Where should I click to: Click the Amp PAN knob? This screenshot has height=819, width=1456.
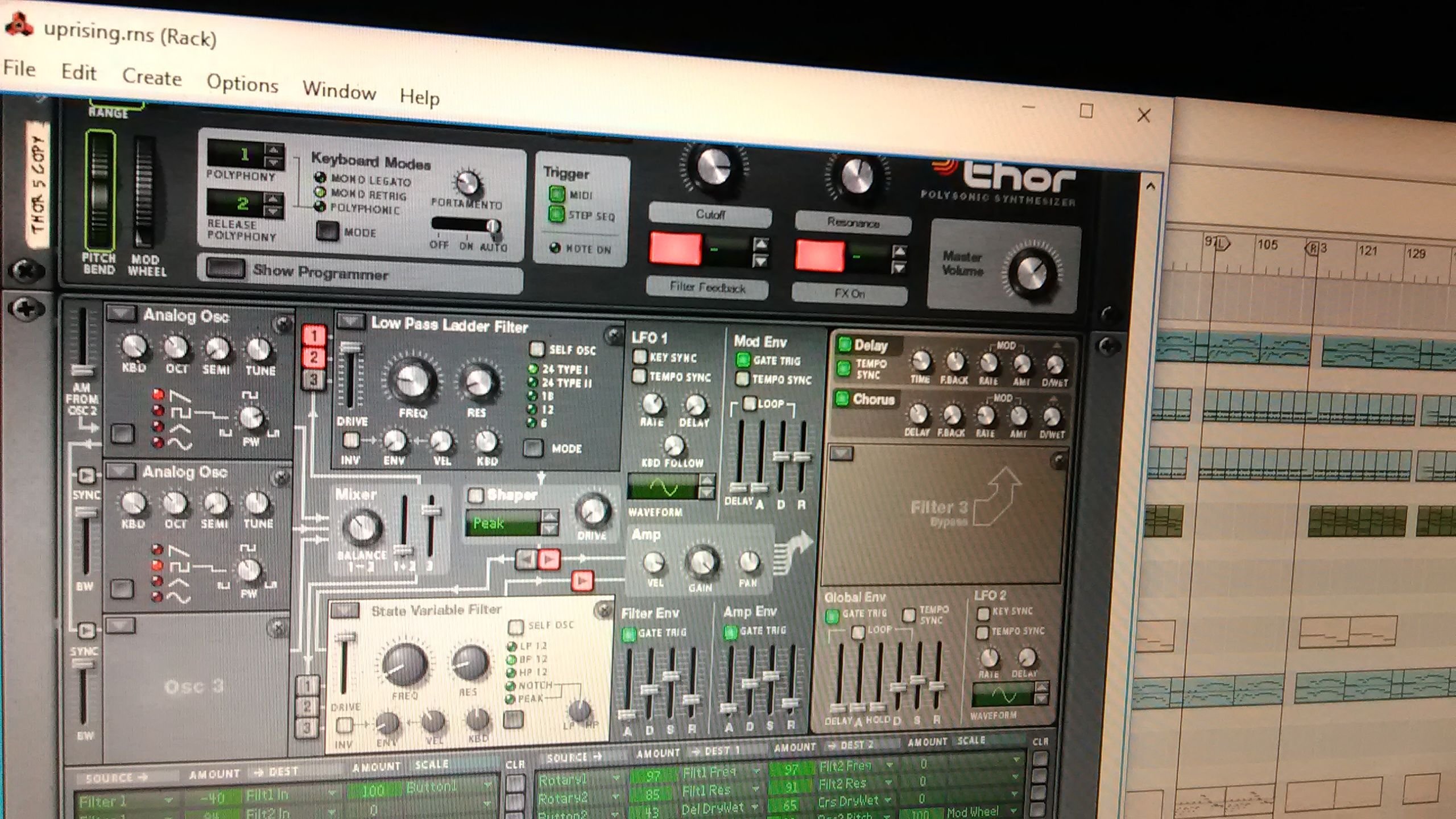748,562
